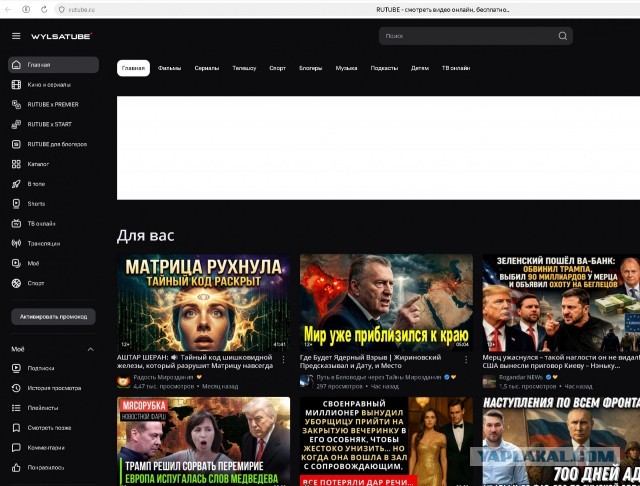Open the Мясорубка Трамп решил thumbnail
Image resolution: width=640 pixels, height=486 pixels.
point(204,442)
